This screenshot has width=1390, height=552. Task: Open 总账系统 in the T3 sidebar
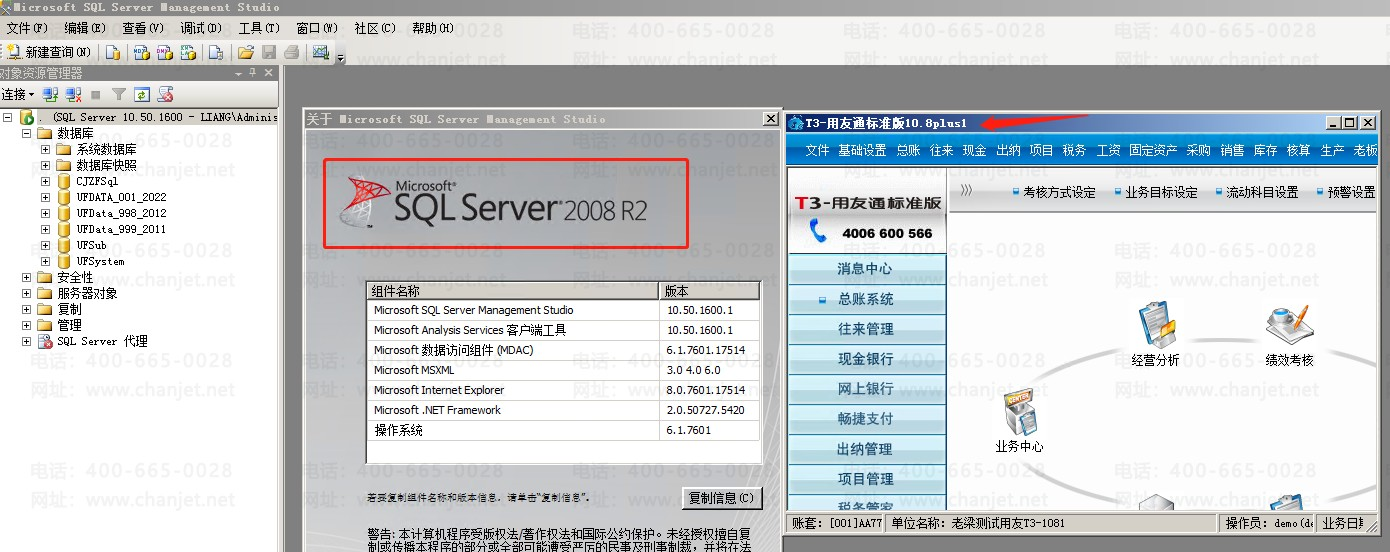(866, 298)
